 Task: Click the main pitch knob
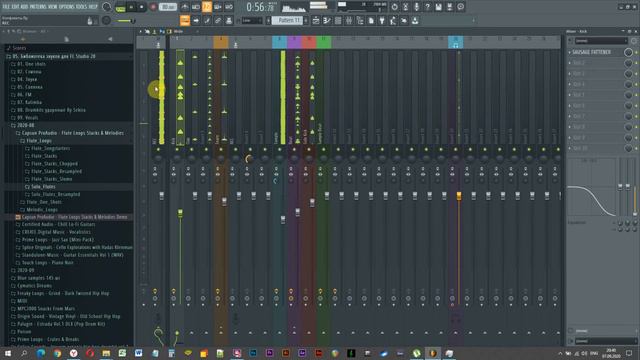tap(106, 20)
